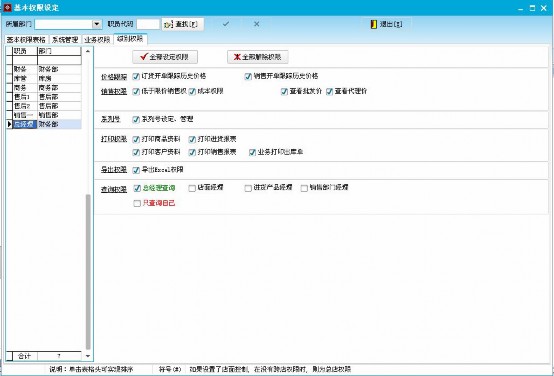Screen dimensions: 554x376
Task: Disable the 导出Excel权限 checkbox
Action: coord(136,170)
